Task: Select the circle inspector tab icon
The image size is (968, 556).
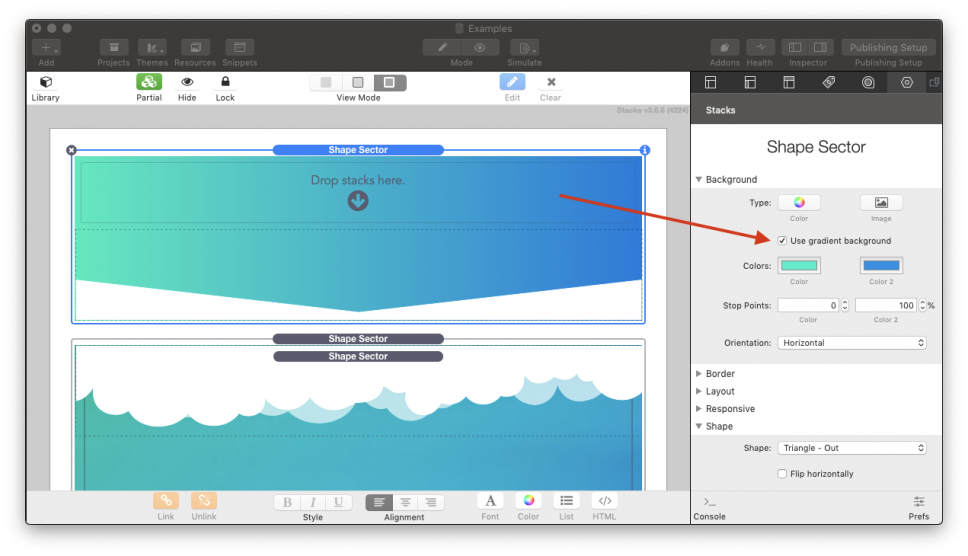Action: 868,83
